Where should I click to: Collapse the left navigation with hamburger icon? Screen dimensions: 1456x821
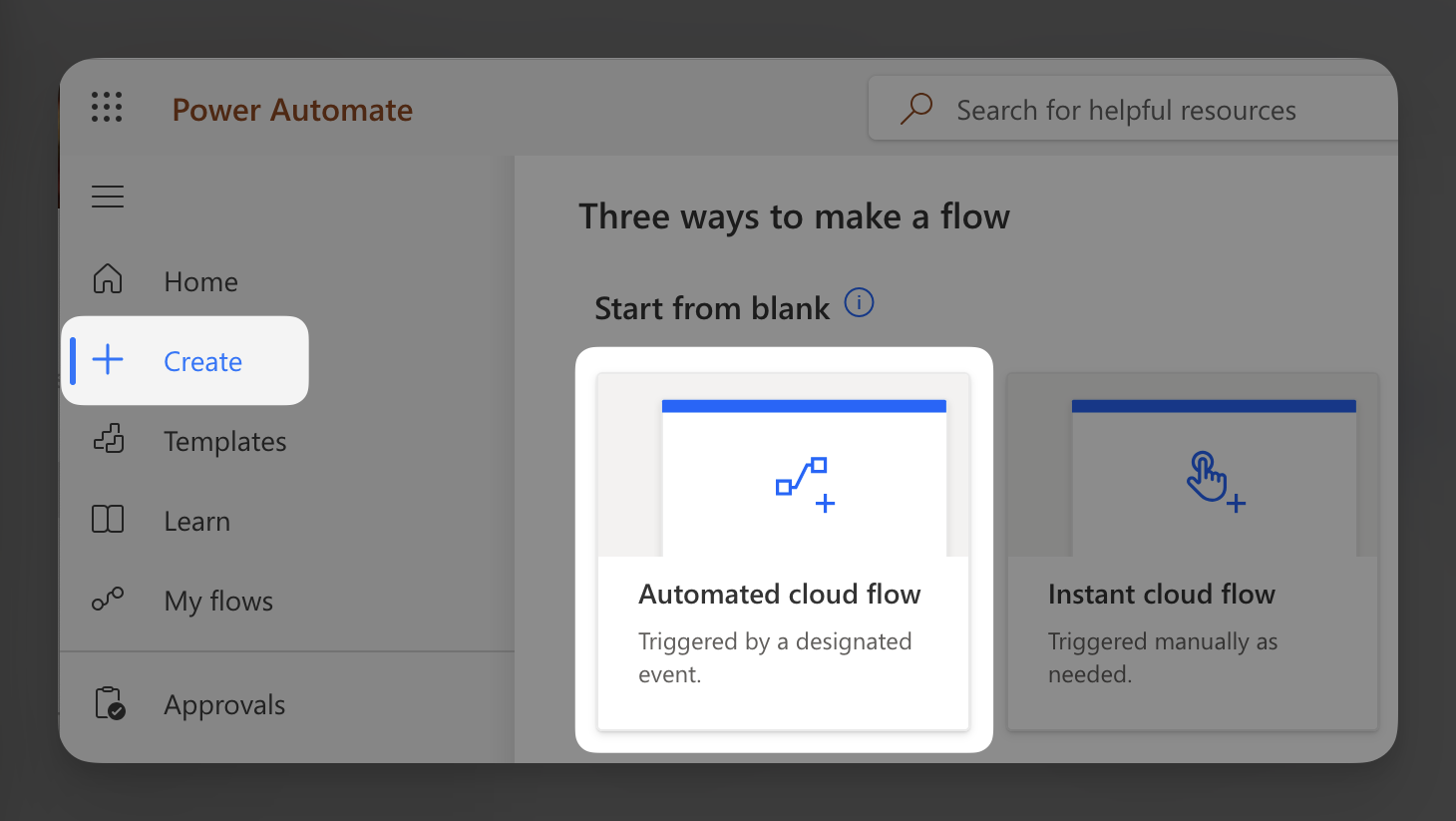108,197
